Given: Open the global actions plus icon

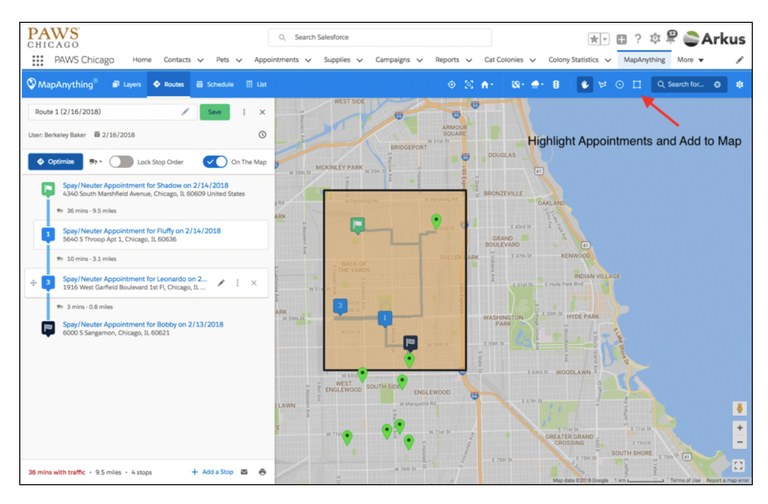Looking at the screenshot, I should pos(622,39).
